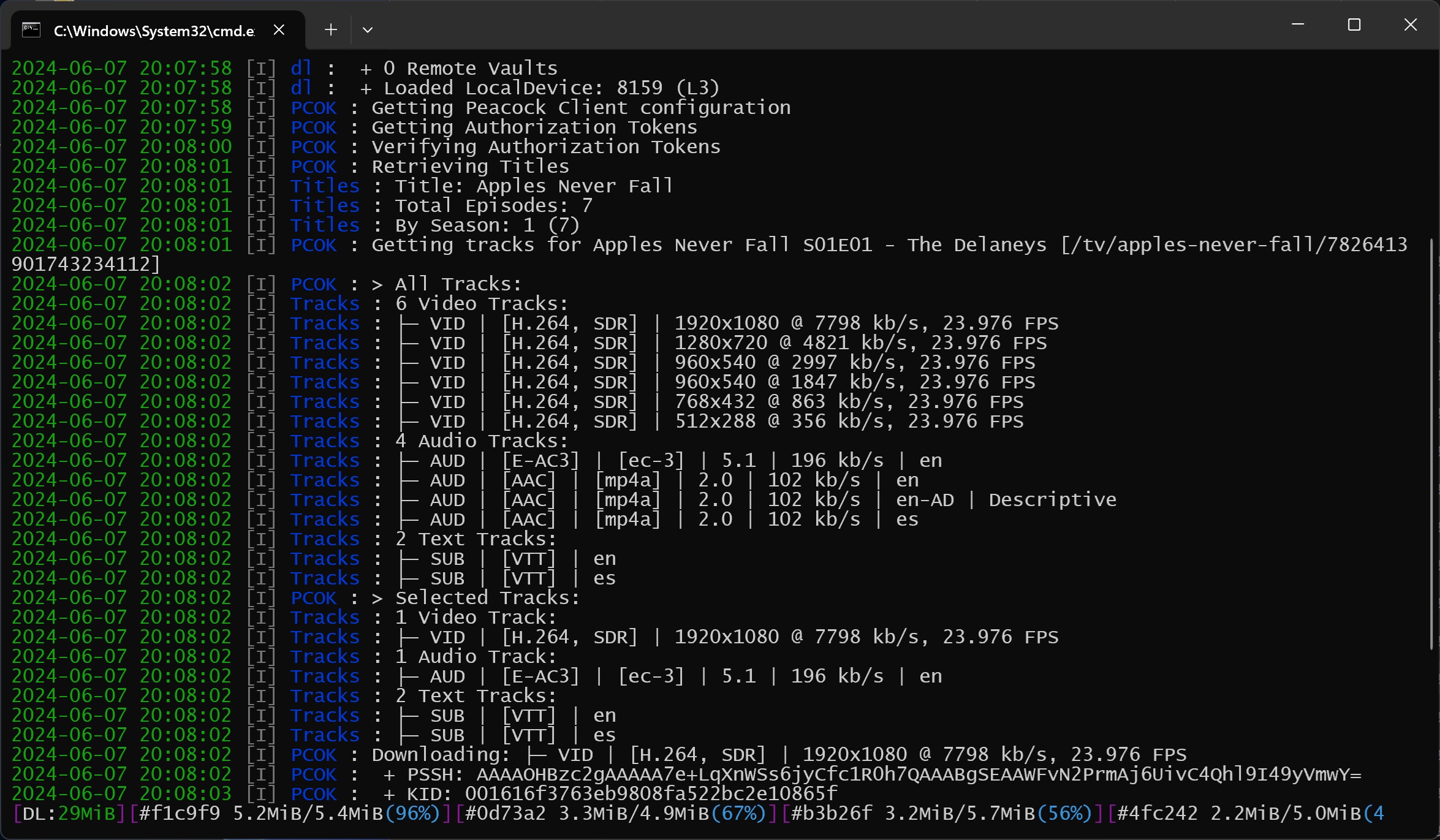The height and width of the screenshot is (840, 1440).
Task: Click the [DL:29MiB] download status indicator
Action: click(69, 814)
